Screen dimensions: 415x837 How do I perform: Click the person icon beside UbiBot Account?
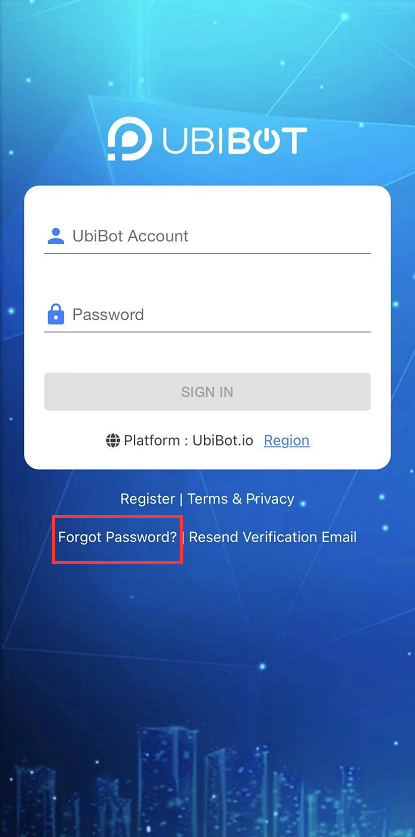(56, 236)
